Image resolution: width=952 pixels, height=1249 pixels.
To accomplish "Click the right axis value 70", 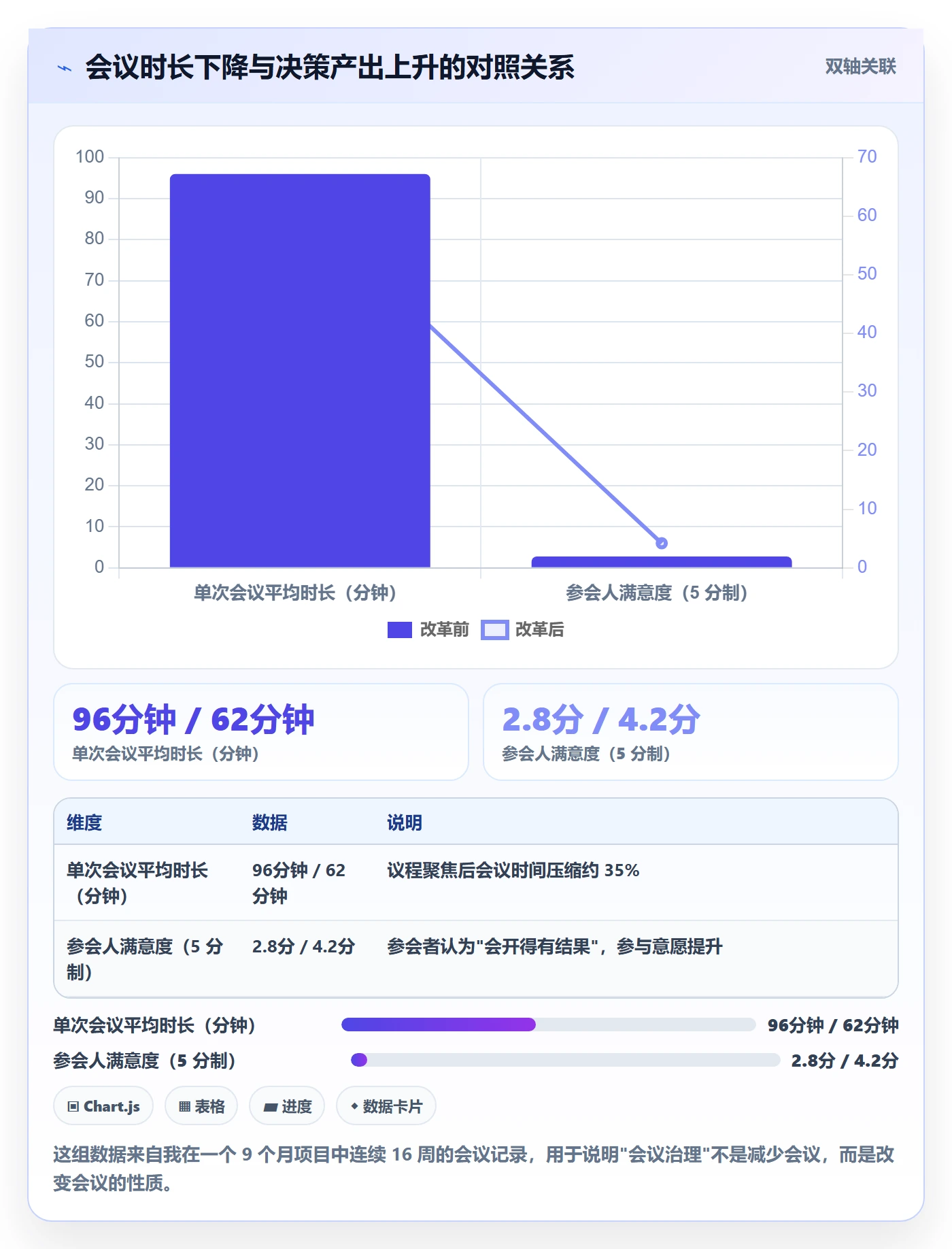I will pyautogui.click(x=867, y=157).
